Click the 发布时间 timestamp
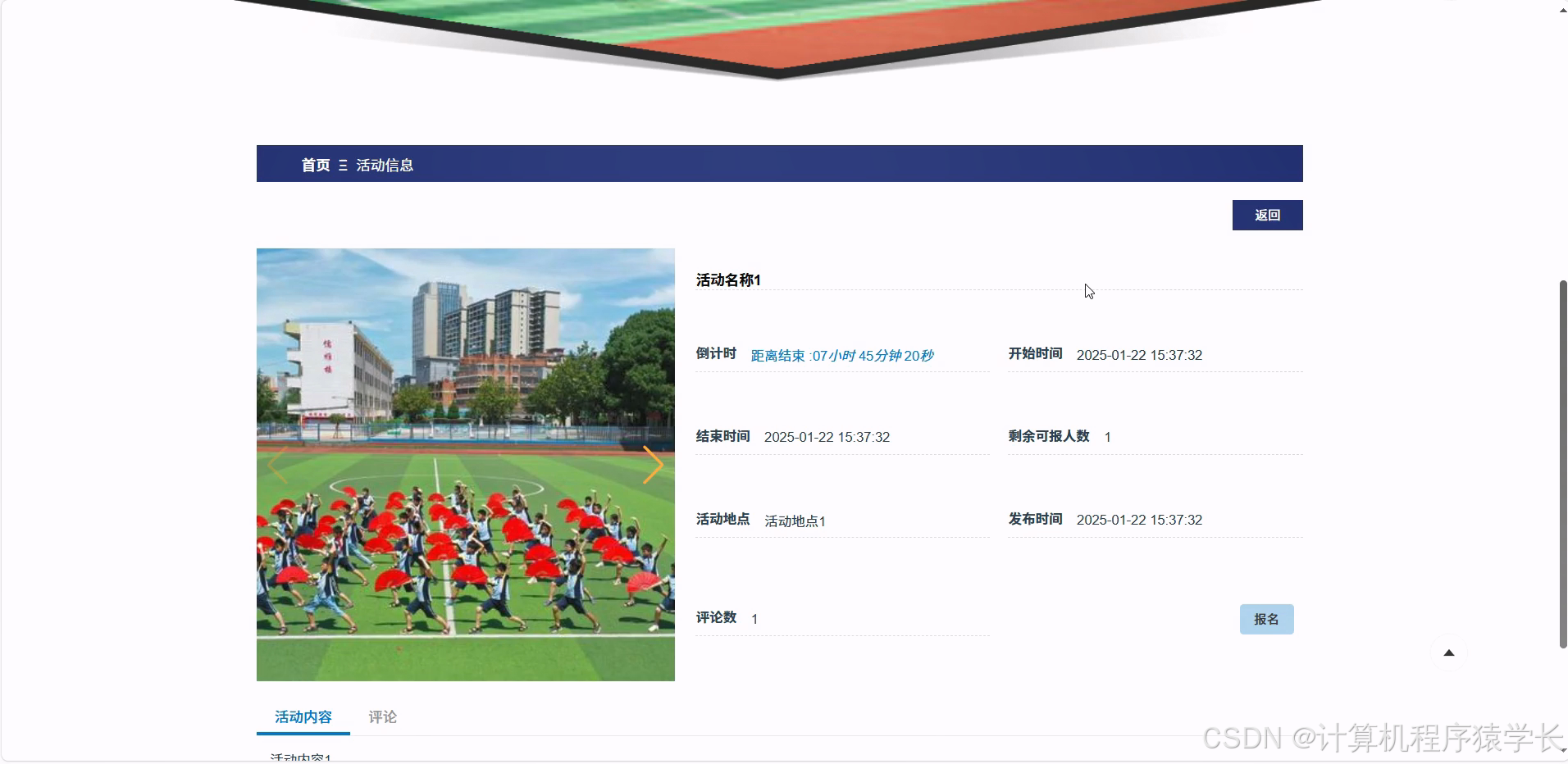1568x764 pixels. (1139, 519)
